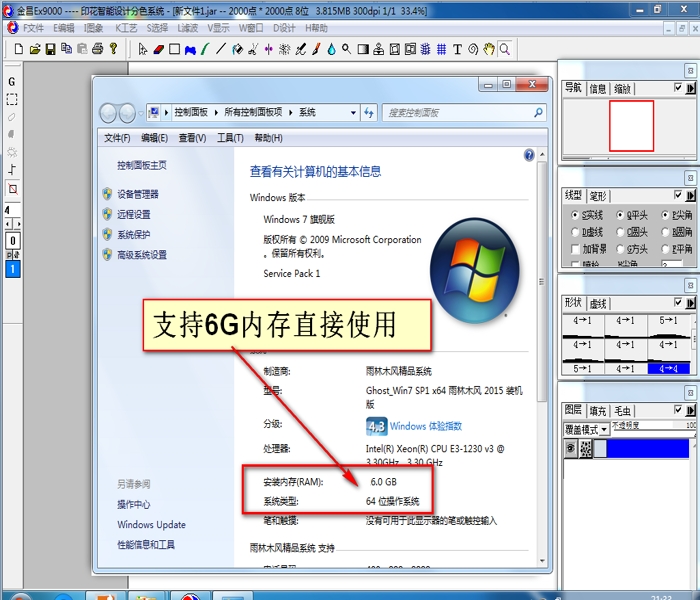
Task: Open the recent pages dropdown beside back/forward
Action: point(141,113)
